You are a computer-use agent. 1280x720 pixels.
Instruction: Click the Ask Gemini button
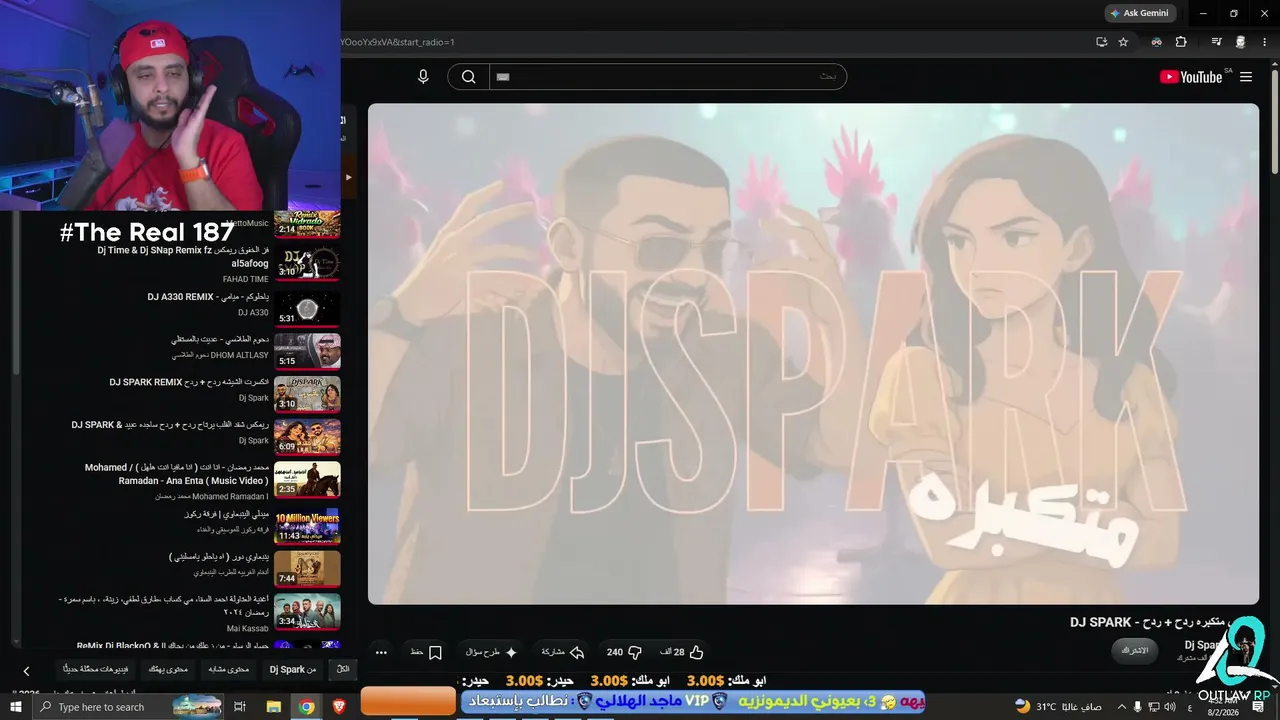pos(1139,13)
